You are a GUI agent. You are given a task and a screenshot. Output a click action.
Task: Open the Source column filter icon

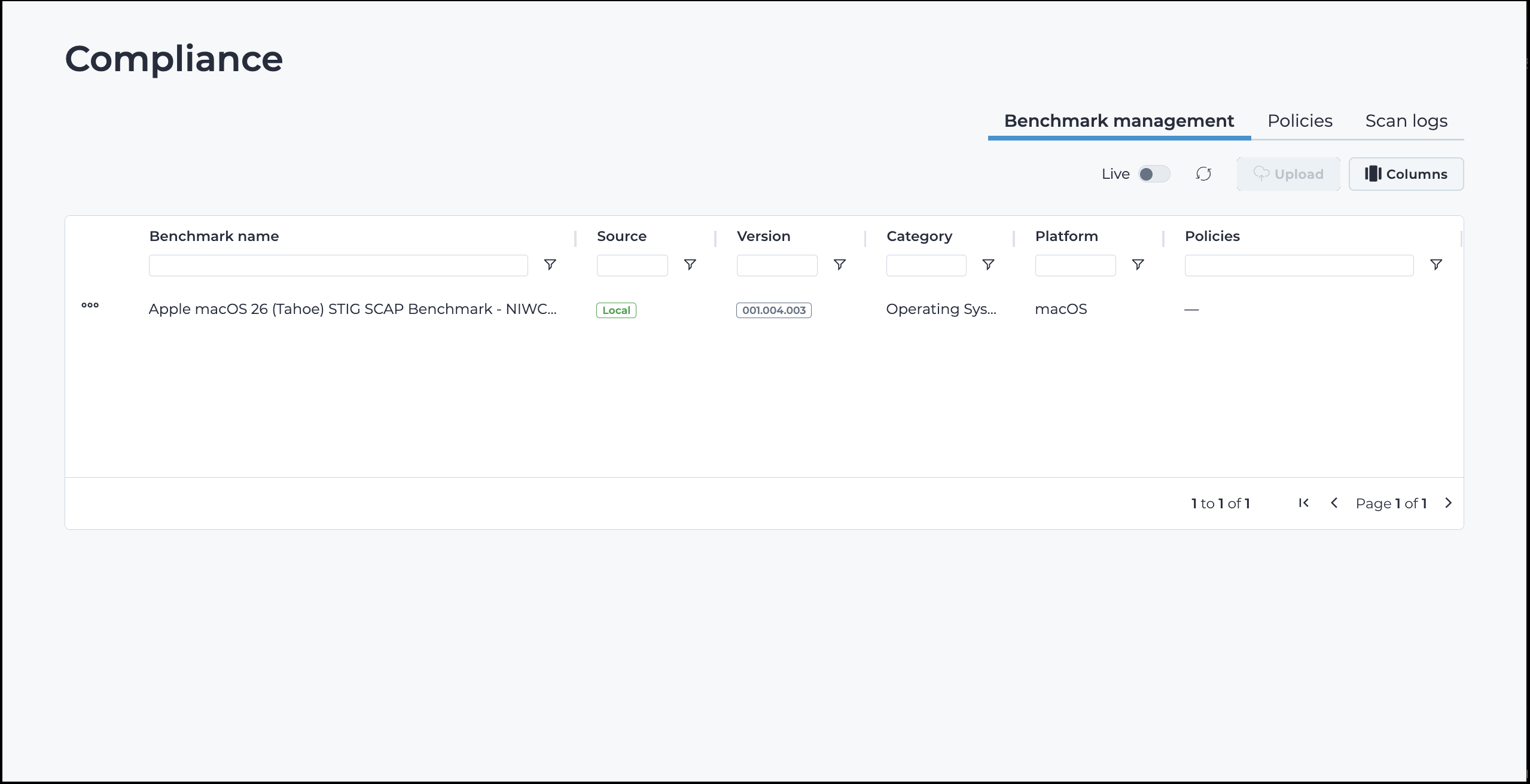tap(690, 265)
